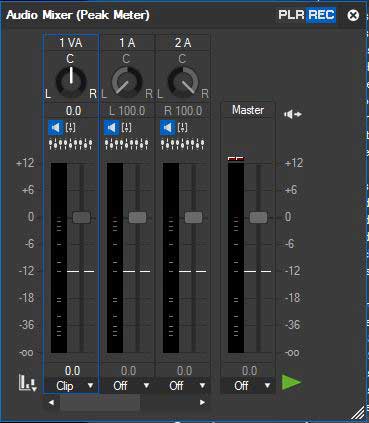Screen dimensions: 369x423
Task: Click the 1 A volume fader handle
Action: (x=138, y=217)
